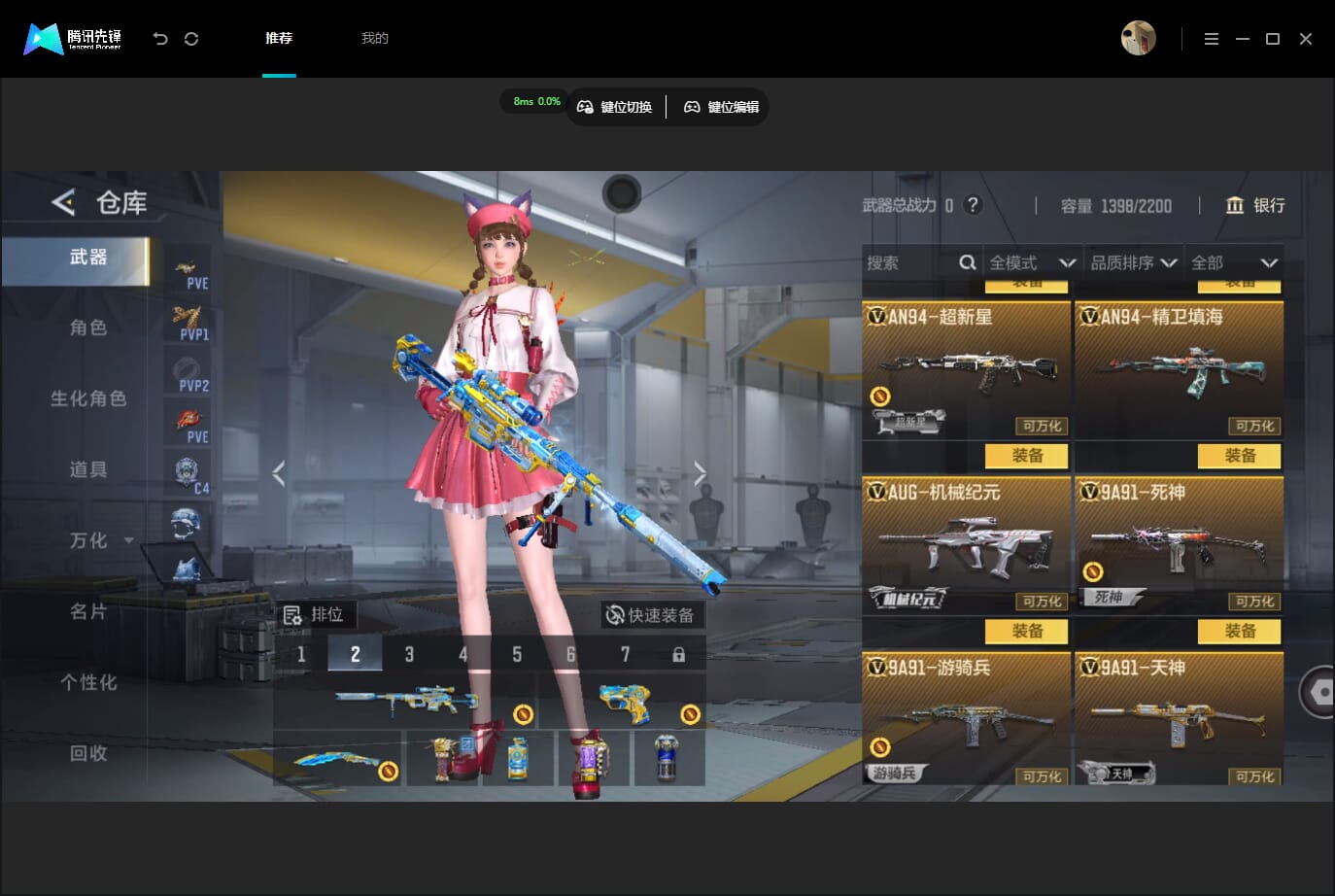Open the 银行 bank
Screen dimensions: 1335x896
coord(1255,205)
